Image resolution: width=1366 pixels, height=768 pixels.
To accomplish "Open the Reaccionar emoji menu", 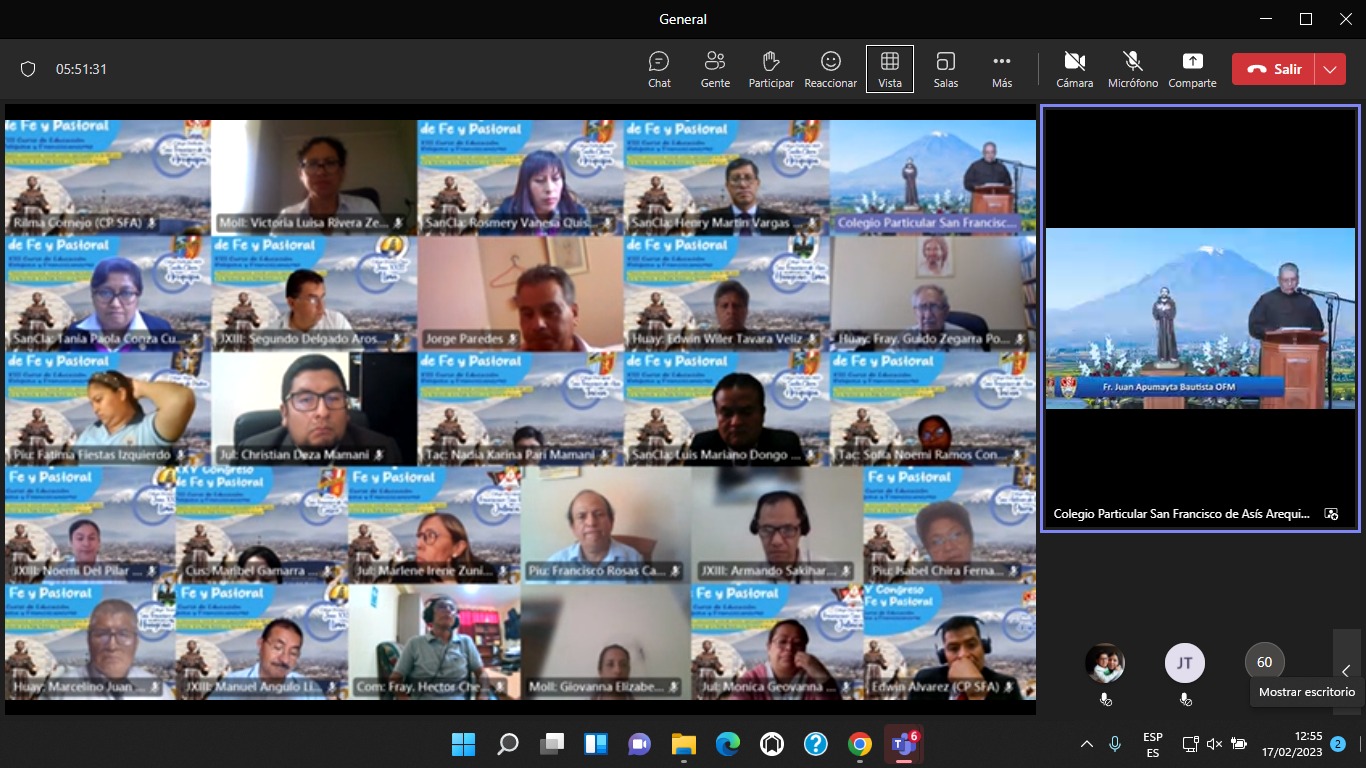I will 830,69.
